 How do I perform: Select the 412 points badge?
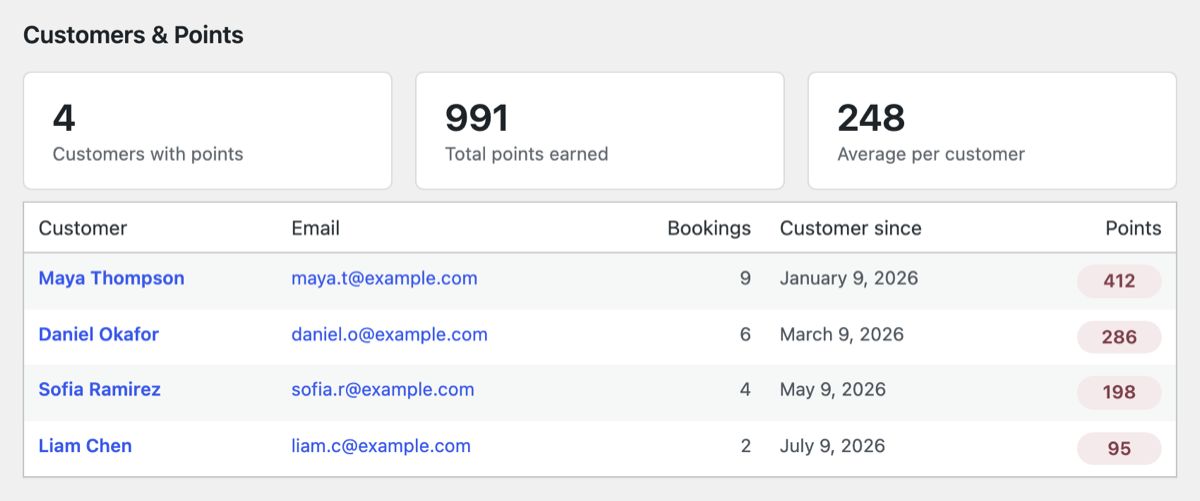coord(1119,281)
